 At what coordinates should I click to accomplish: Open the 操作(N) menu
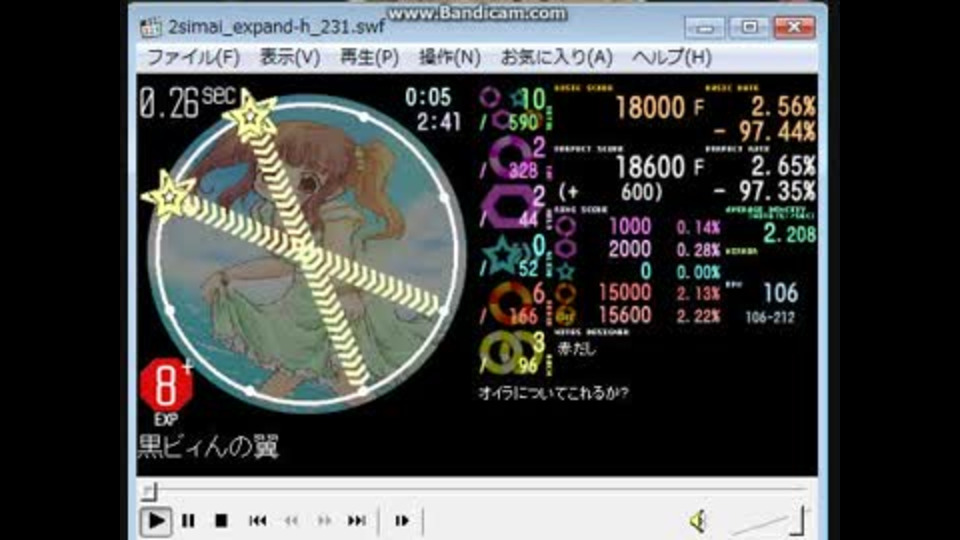[x=449, y=58]
